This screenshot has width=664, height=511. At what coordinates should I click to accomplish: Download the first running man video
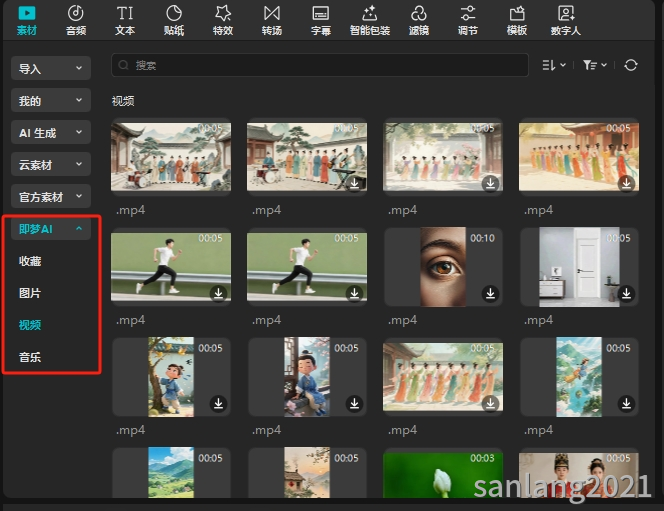(x=219, y=293)
